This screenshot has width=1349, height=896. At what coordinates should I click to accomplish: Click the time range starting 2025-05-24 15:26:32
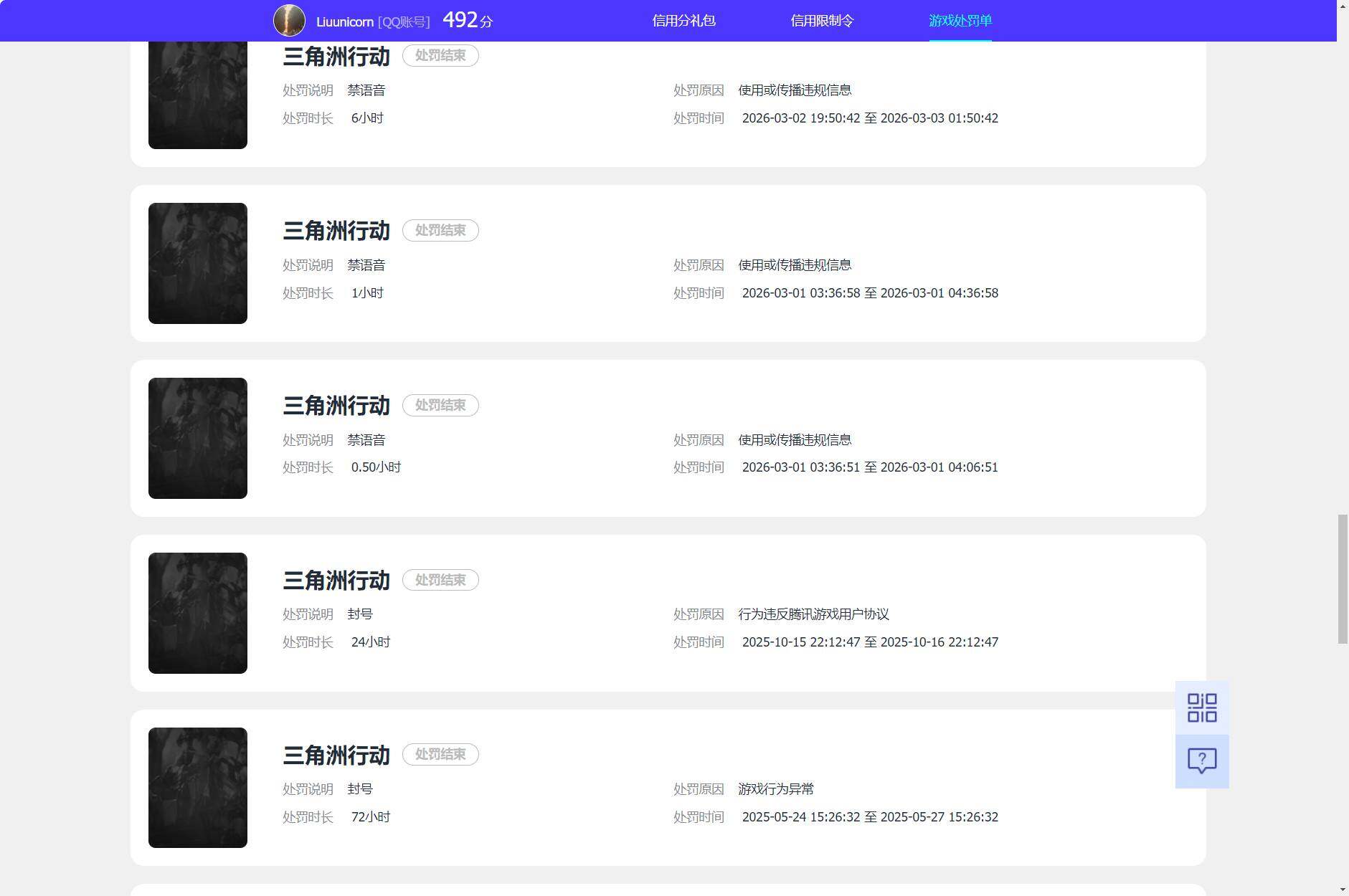click(x=870, y=817)
